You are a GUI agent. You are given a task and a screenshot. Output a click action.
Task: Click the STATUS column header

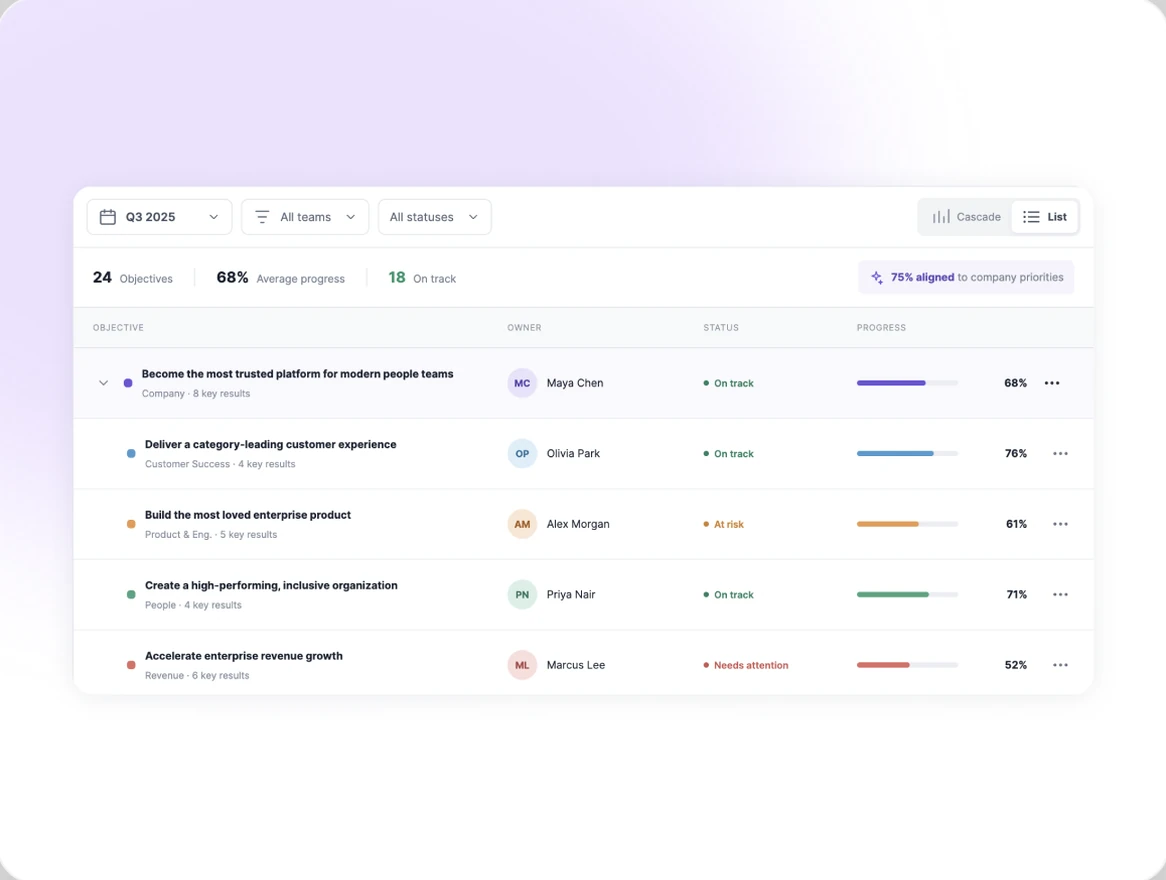(x=721, y=327)
